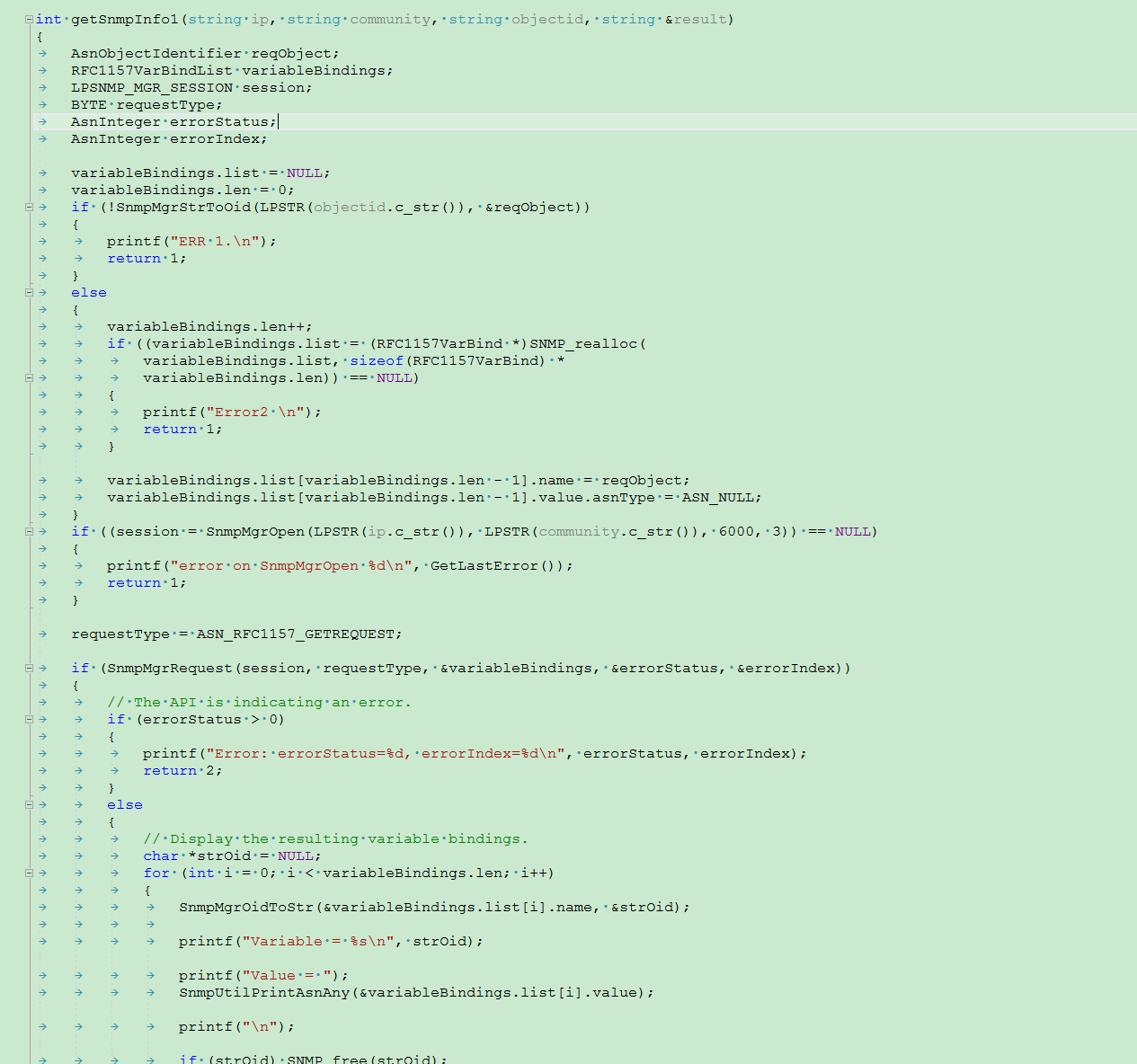This screenshot has height=1064, width=1137.
Task: Fold the else block before Display comment
Action: (29, 804)
